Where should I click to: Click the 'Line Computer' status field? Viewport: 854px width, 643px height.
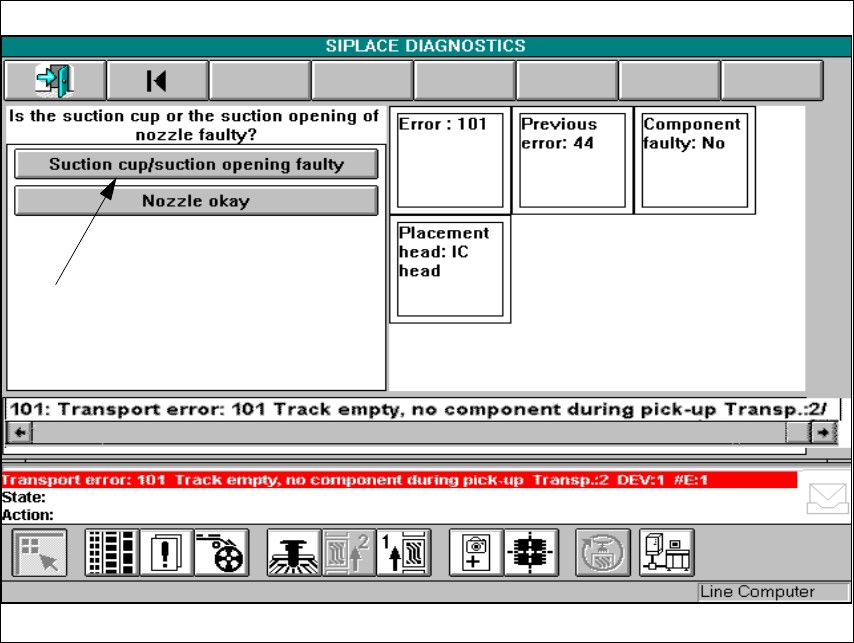pyautogui.click(x=773, y=592)
